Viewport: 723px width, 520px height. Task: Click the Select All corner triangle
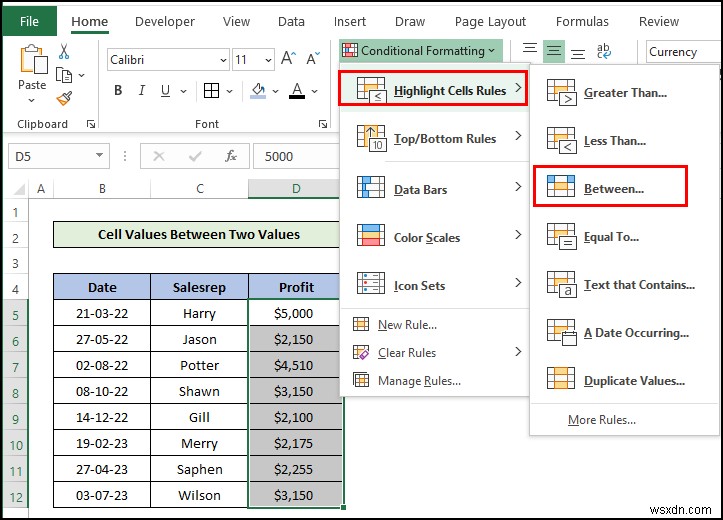19,189
